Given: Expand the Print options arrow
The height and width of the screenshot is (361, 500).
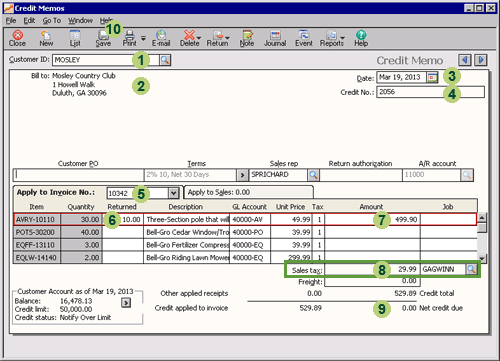Looking at the screenshot, I should (x=143, y=38).
